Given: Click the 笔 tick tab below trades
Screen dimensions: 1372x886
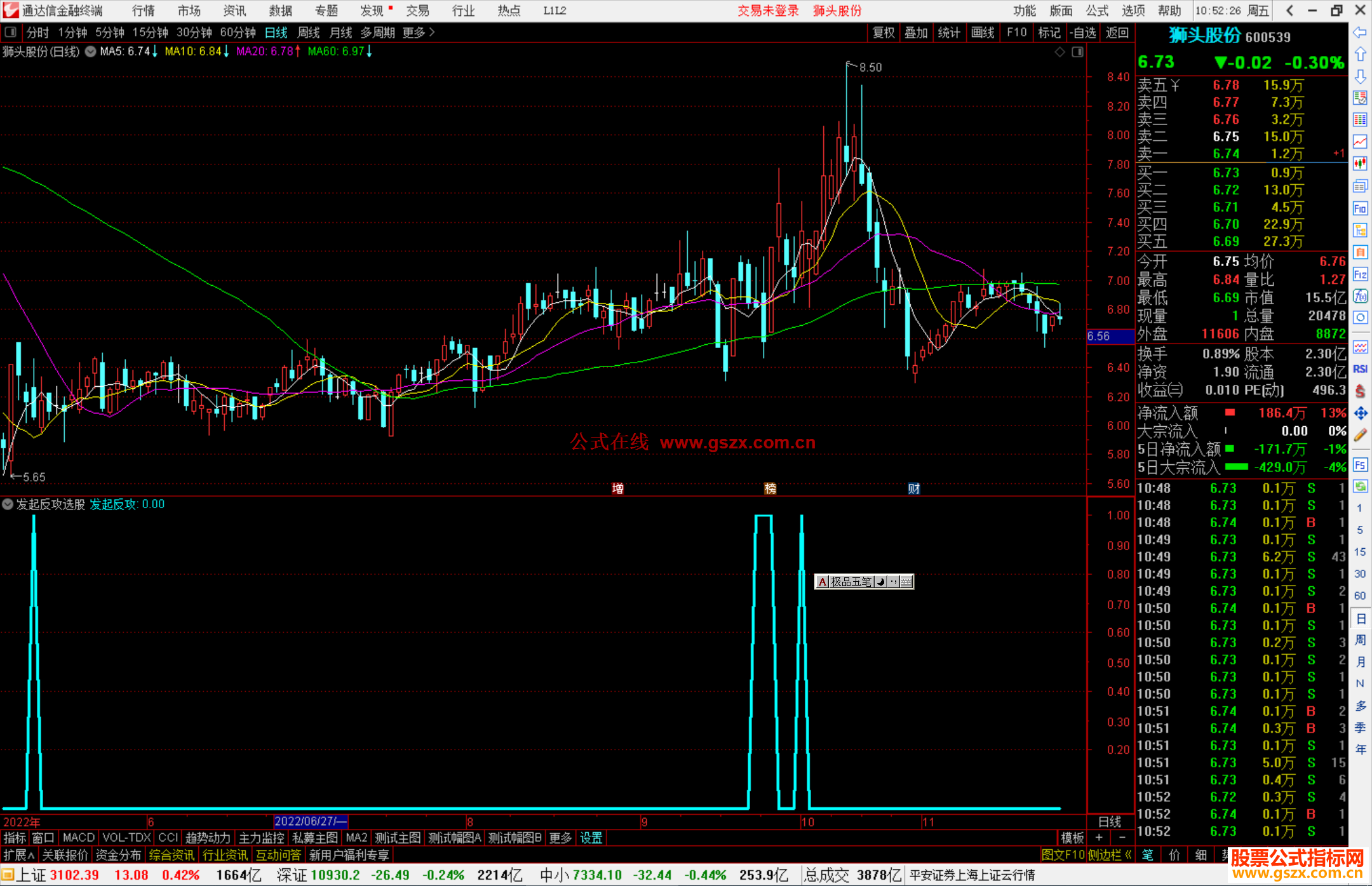Looking at the screenshot, I should (1148, 855).
